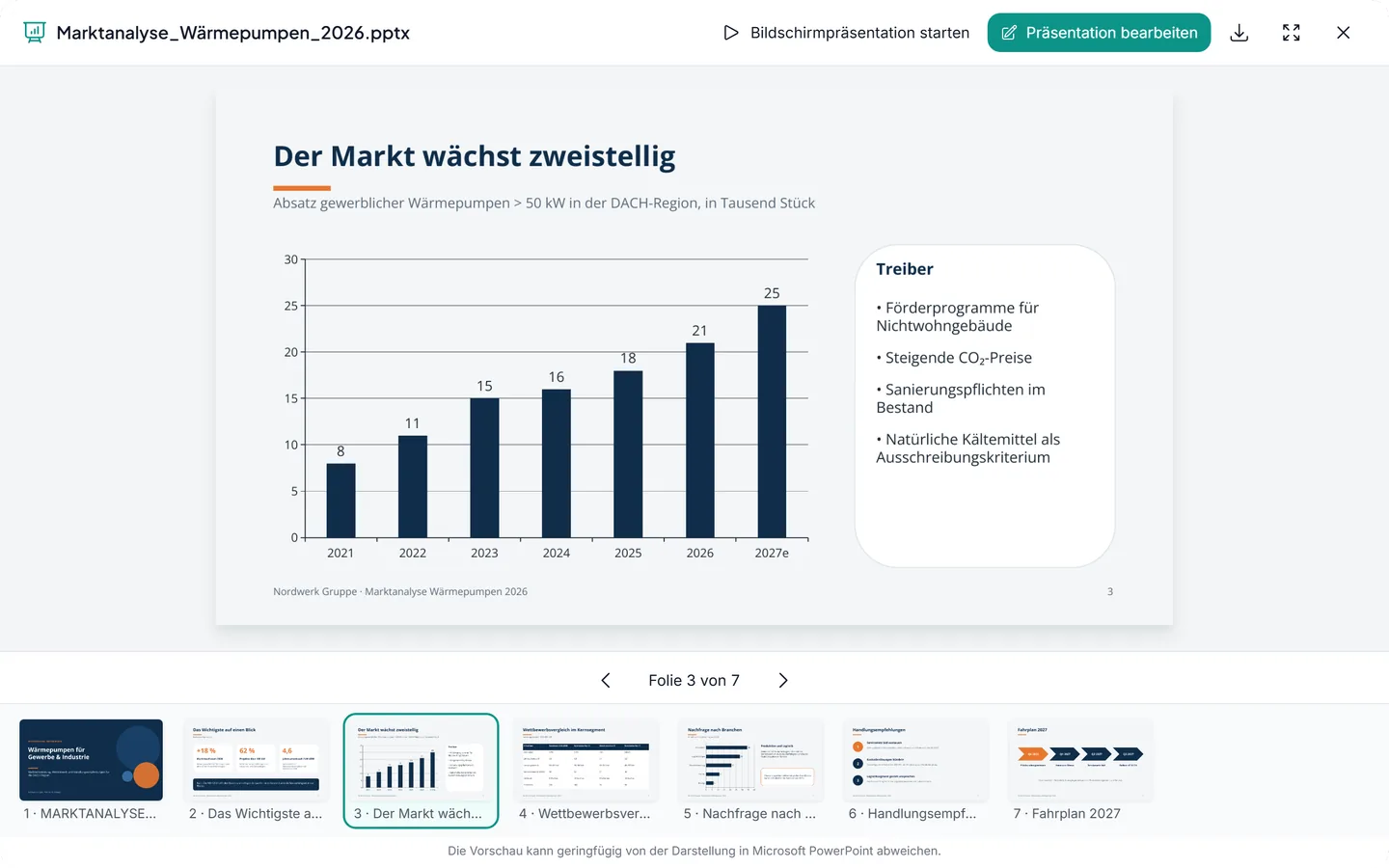Advance to the next slide
Image resolution: width=1389 pixels, height=868 pixels.
click(x=783, y=681)
